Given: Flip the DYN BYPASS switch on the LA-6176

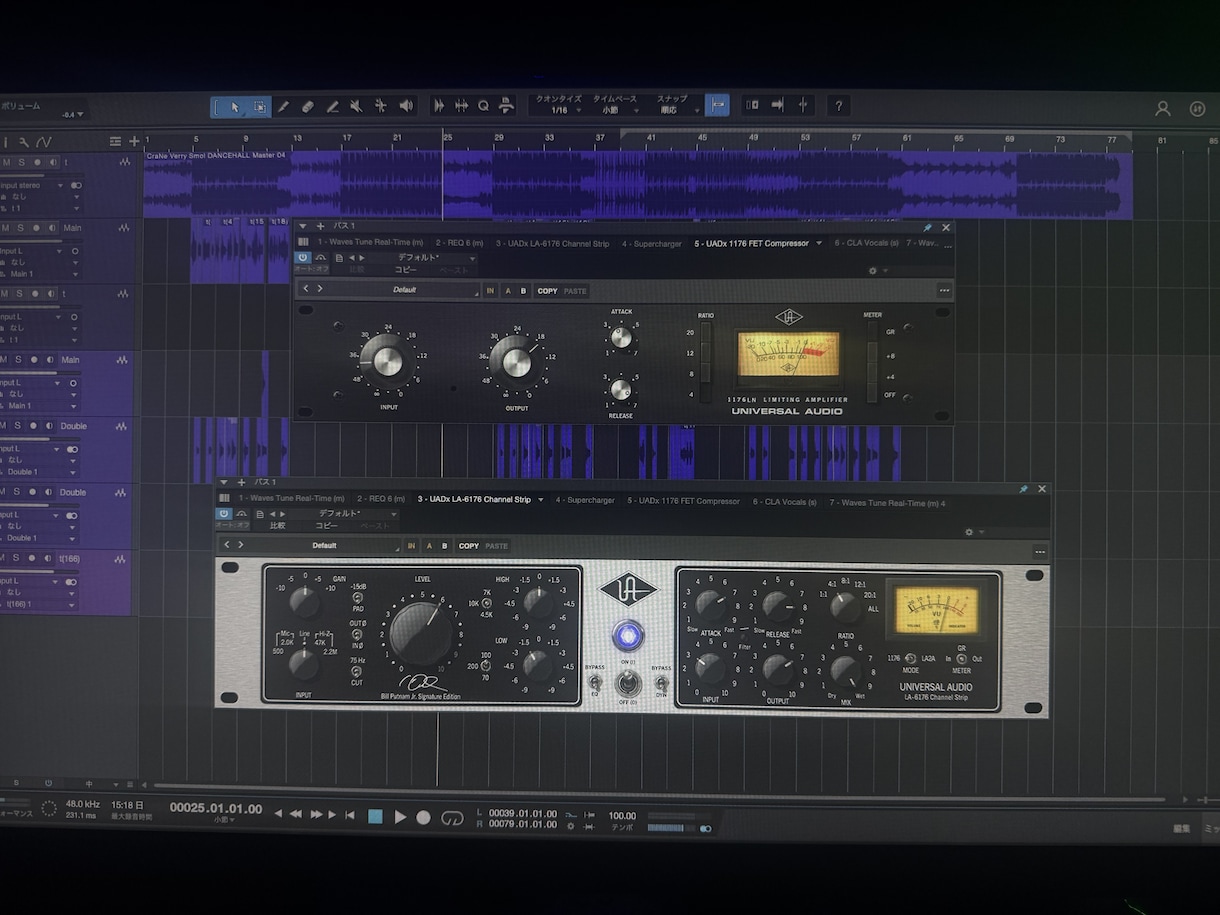Looking at the screenshot, I should pos(661,684).
